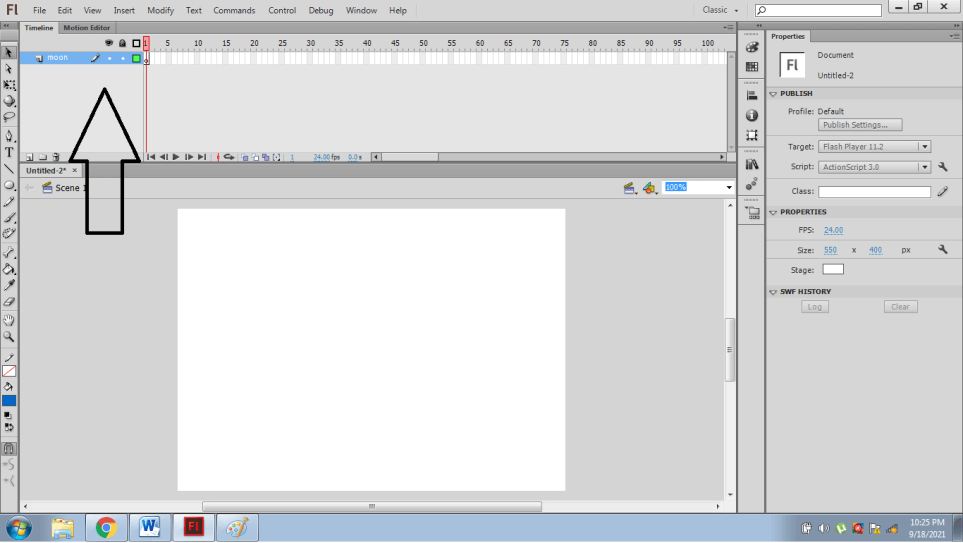This screenshot has height=543, width=963.
Task: Toggle Onion Skin in timeline
Action: (244, 157)
